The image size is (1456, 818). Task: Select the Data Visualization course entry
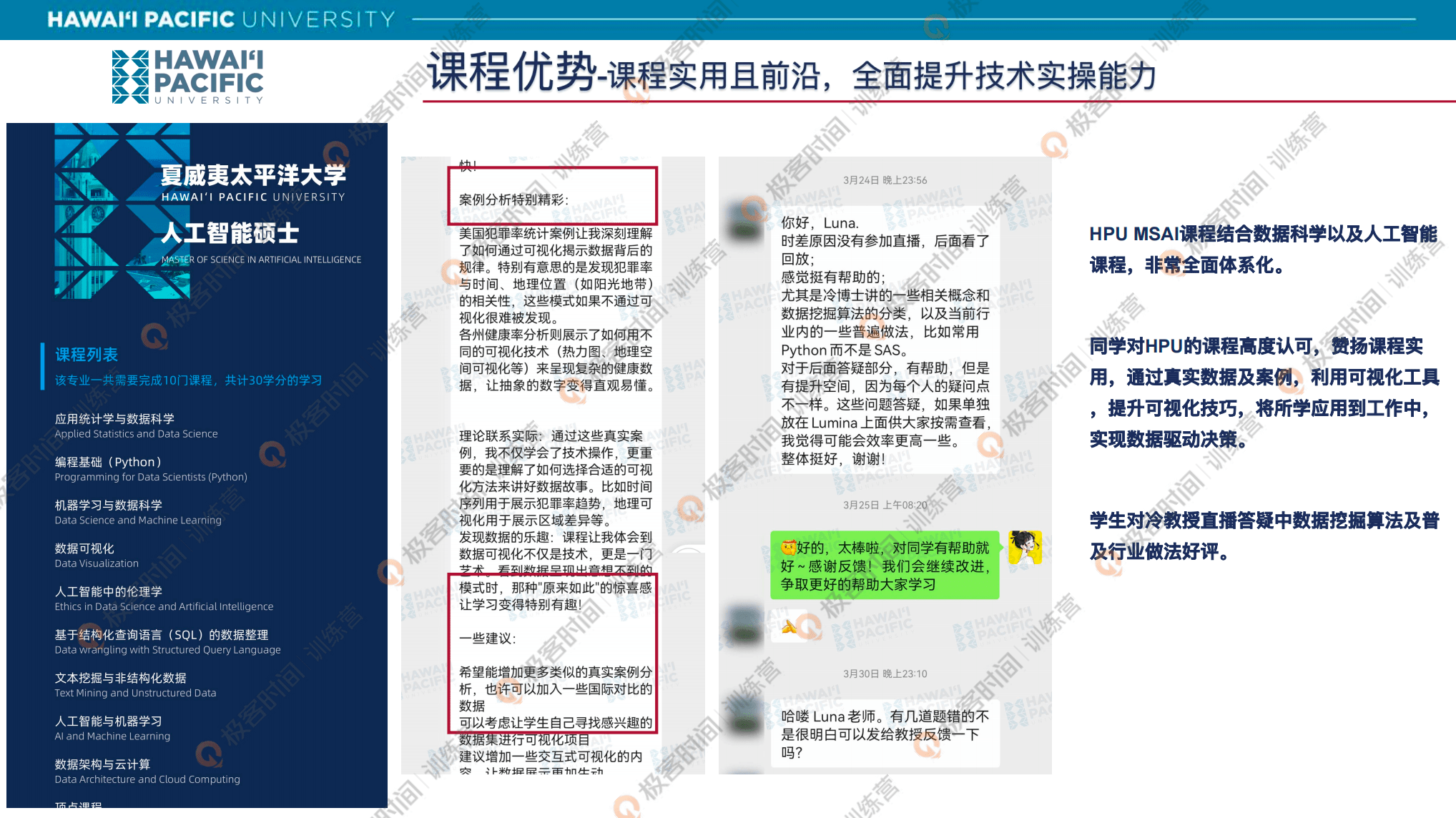(x=97, y=556)
